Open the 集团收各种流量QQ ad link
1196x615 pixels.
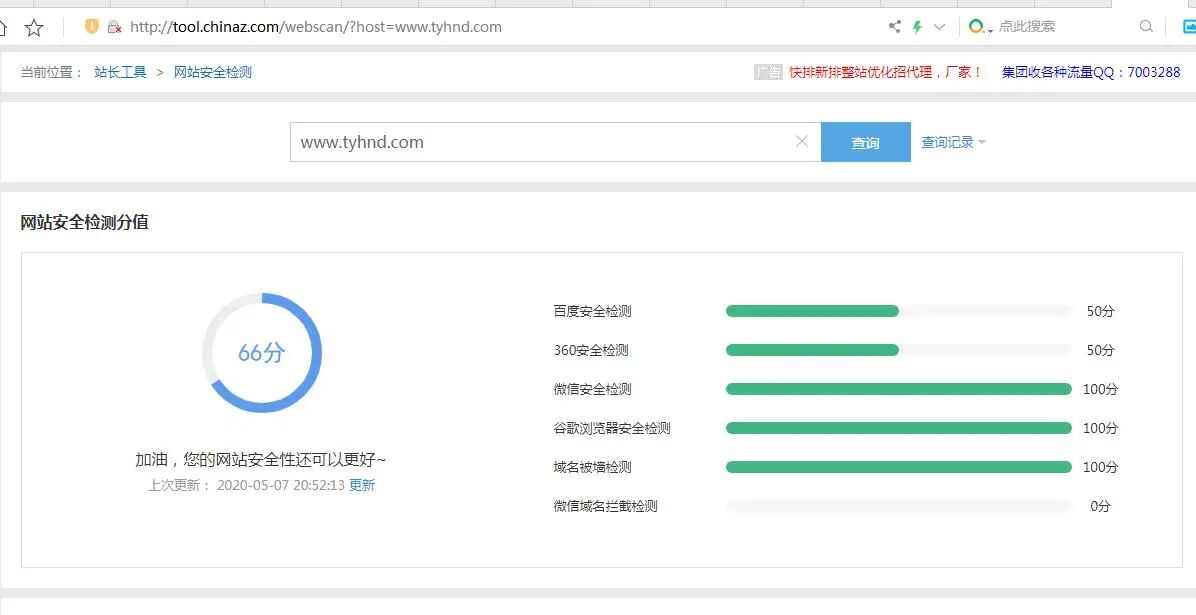click(x=1091, y=72)
